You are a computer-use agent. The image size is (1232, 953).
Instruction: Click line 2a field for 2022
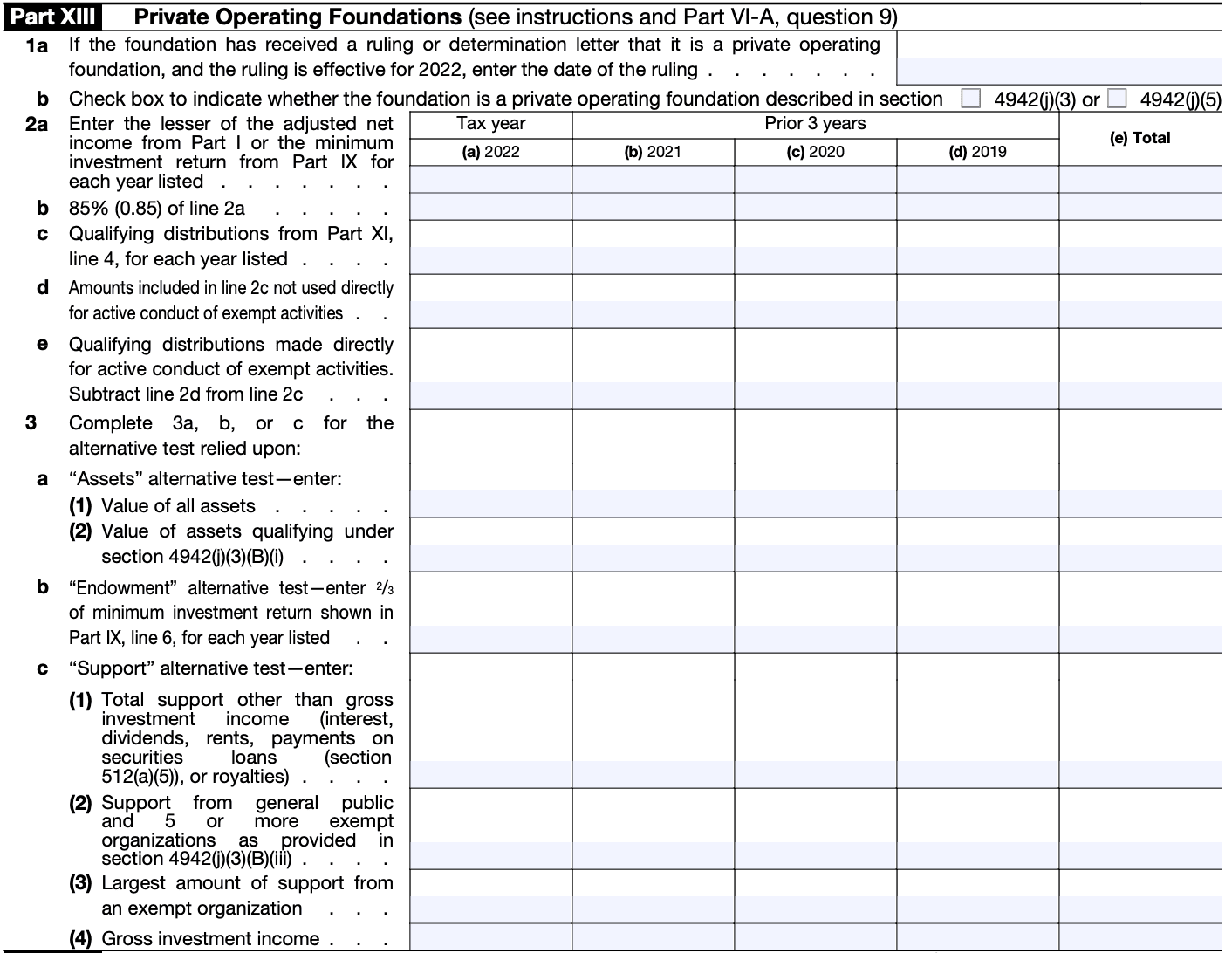pos(490,180)
